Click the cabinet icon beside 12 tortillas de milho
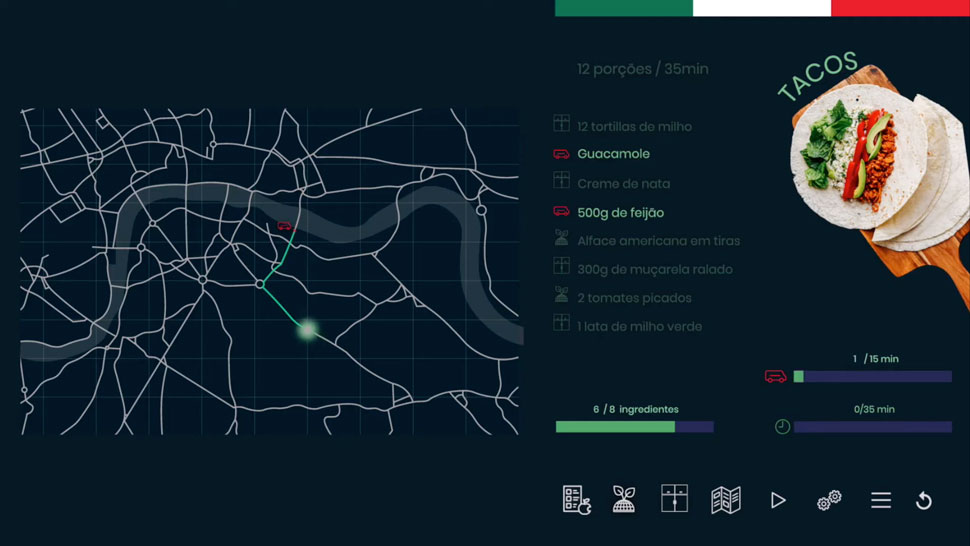970x546 pixels. [561, 125]
